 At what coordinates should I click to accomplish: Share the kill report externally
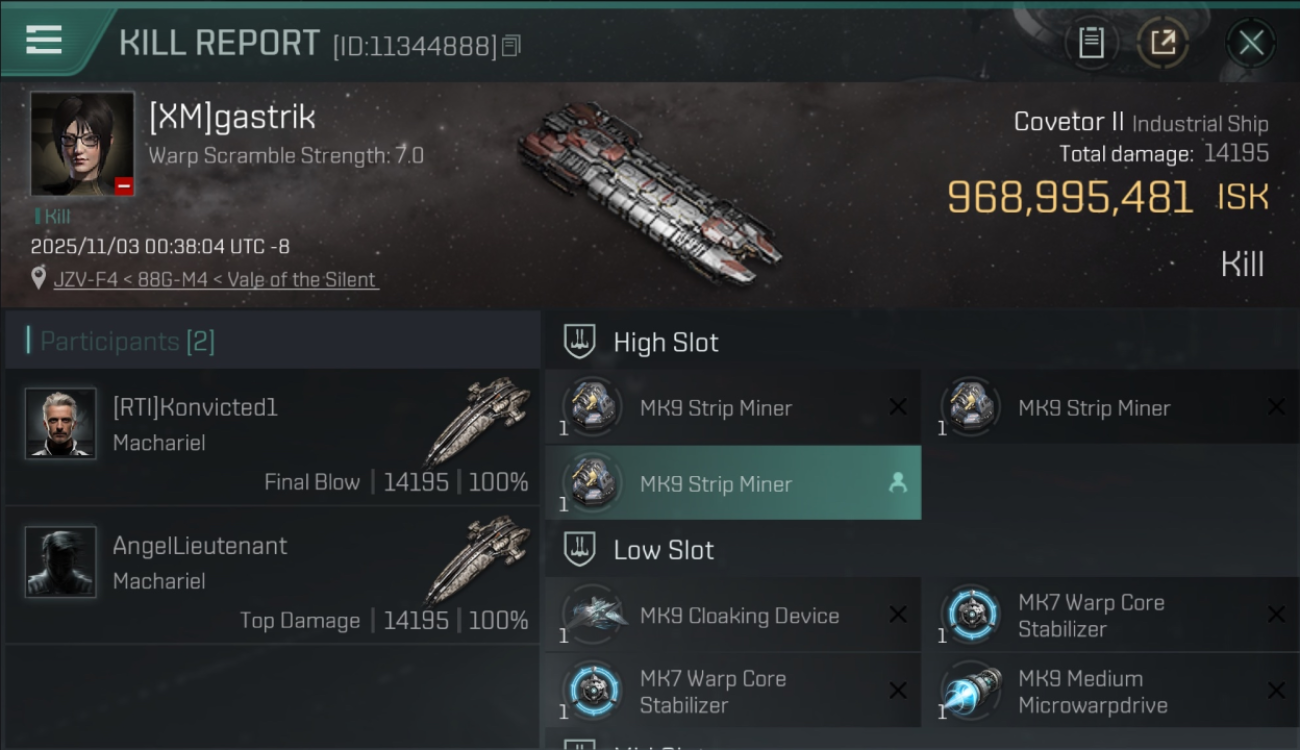click(1162, 42)
